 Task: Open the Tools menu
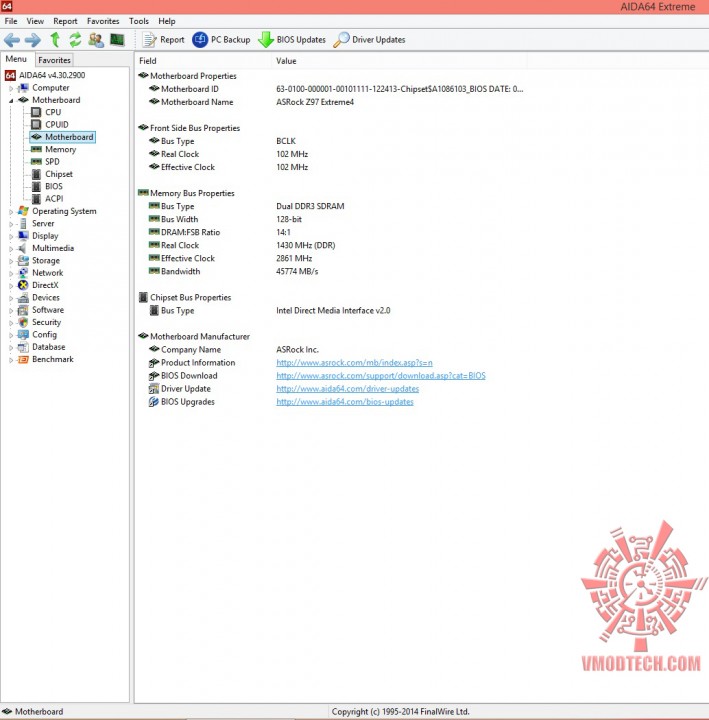click(139, 21)
